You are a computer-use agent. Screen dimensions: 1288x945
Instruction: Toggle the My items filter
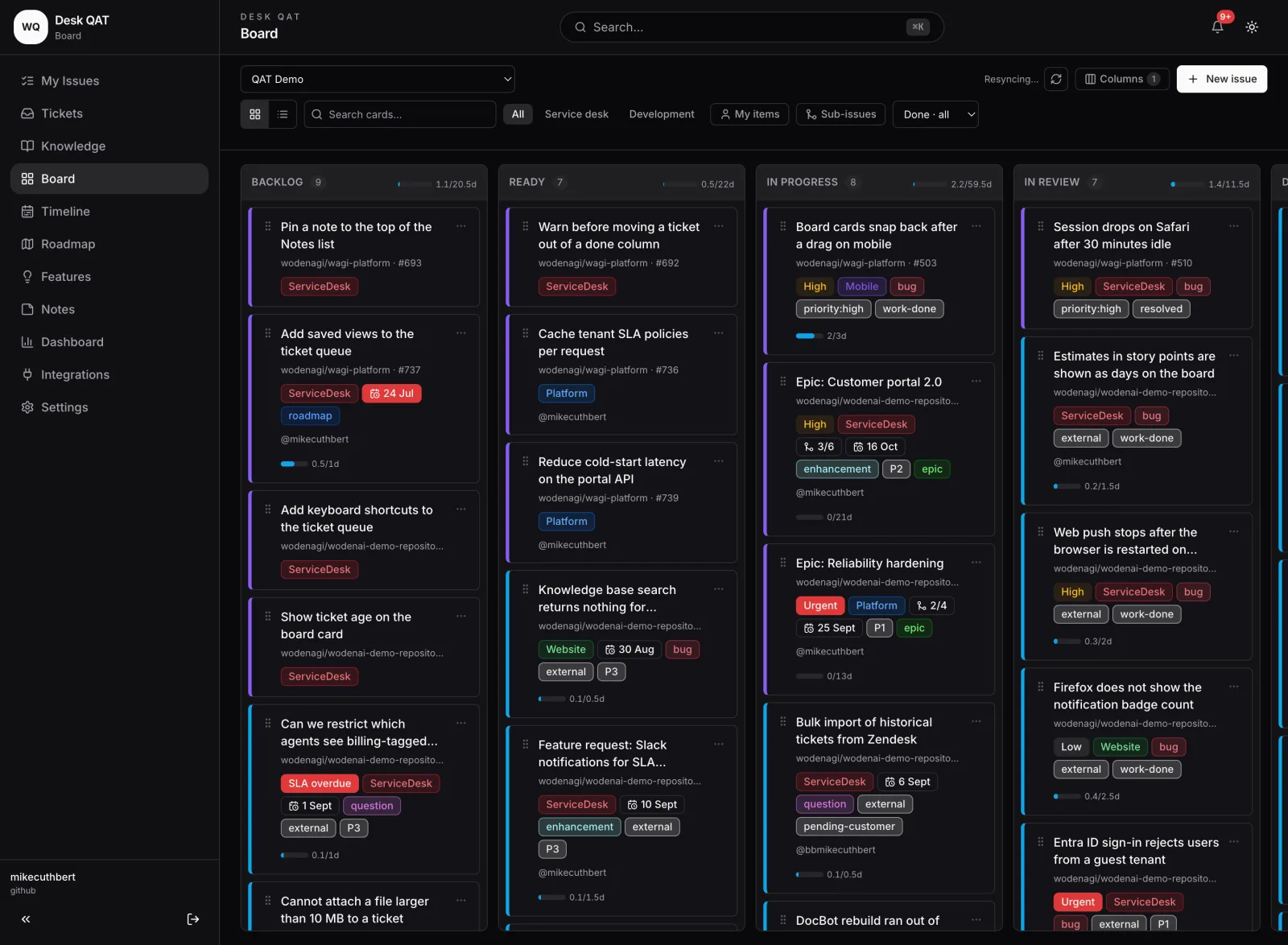coord(750,114)
